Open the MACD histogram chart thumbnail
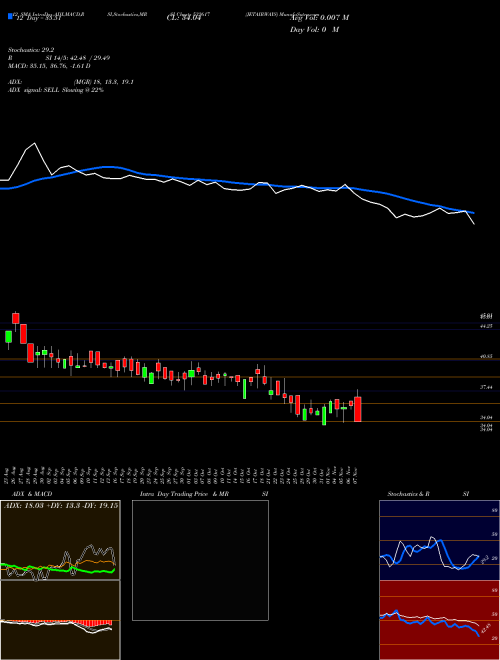Screen dimensions: 500x660 tap(60, 620)
